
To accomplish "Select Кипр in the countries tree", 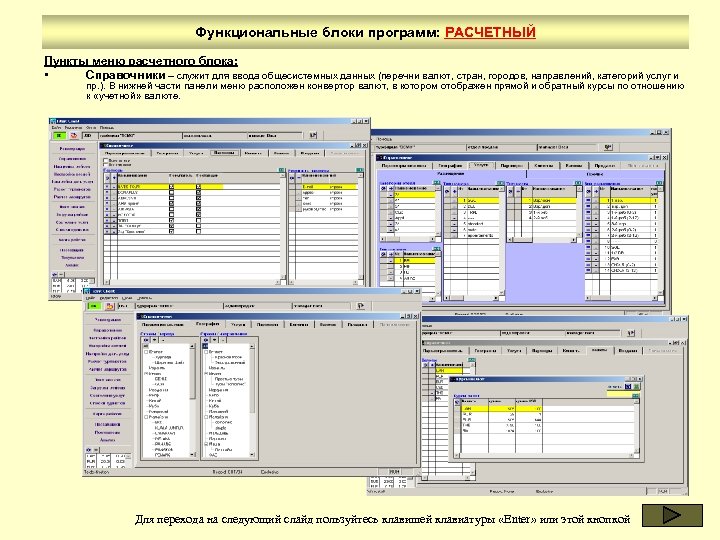I will pyautogui.click(x=154, y=395).
